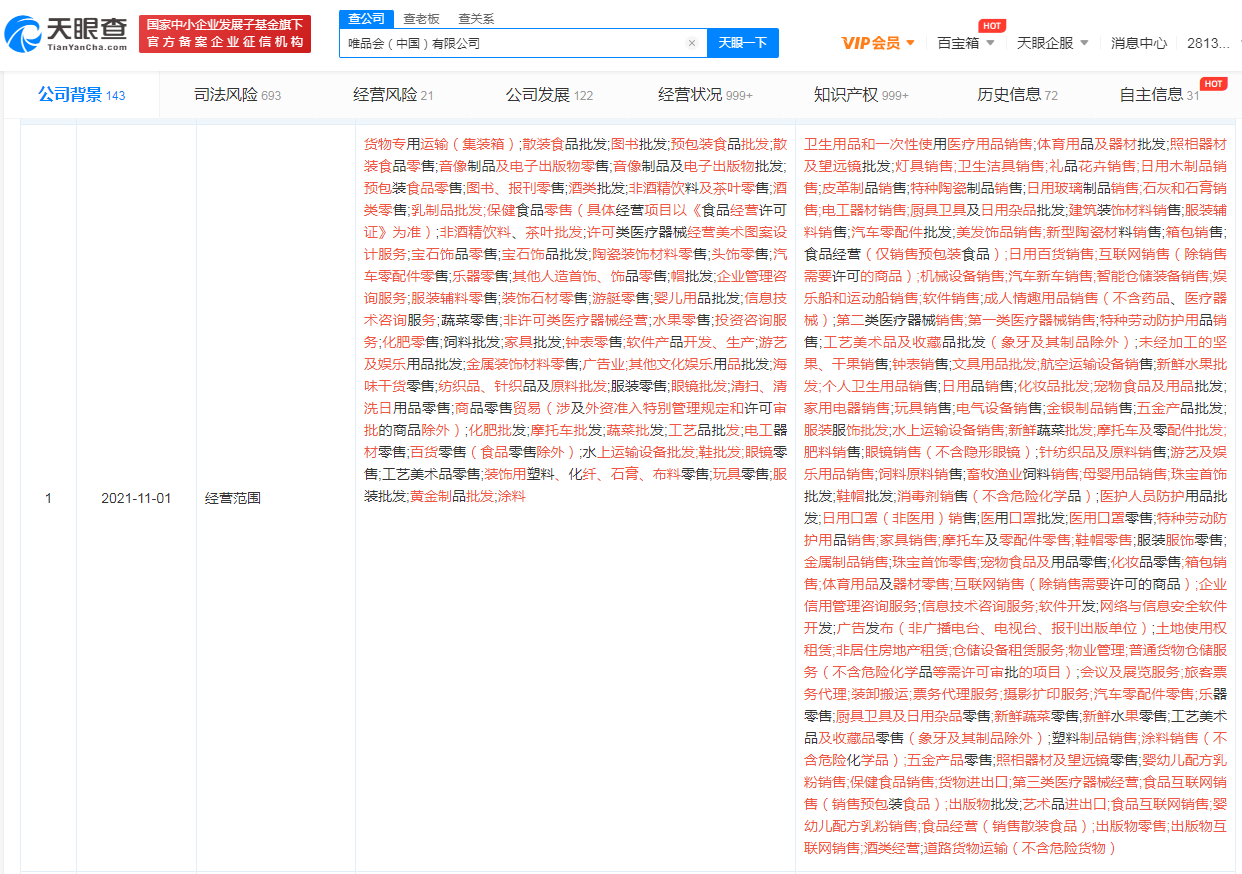This screenshot has height=874, width=1242.
Task: Clear the search box with the X icon
Action: [x=692, y=43]
